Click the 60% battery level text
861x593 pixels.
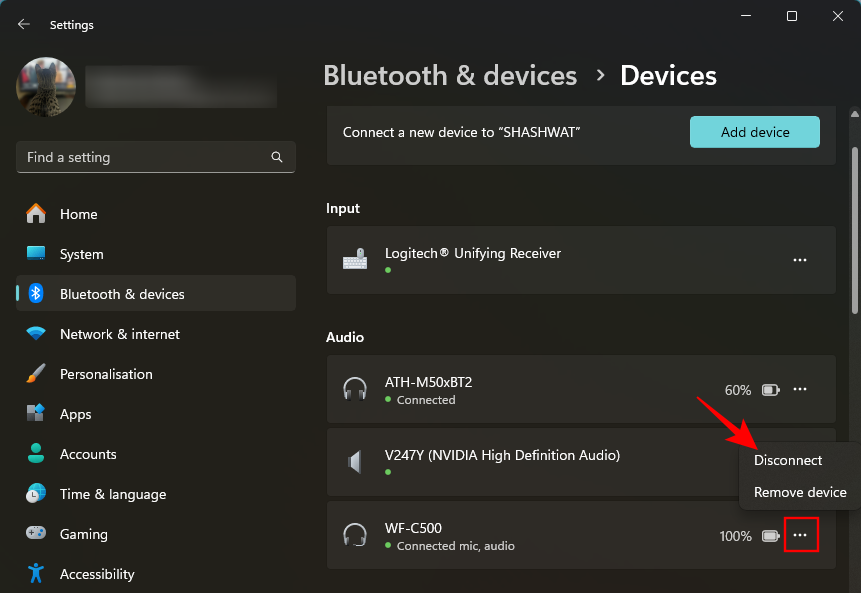737,390
